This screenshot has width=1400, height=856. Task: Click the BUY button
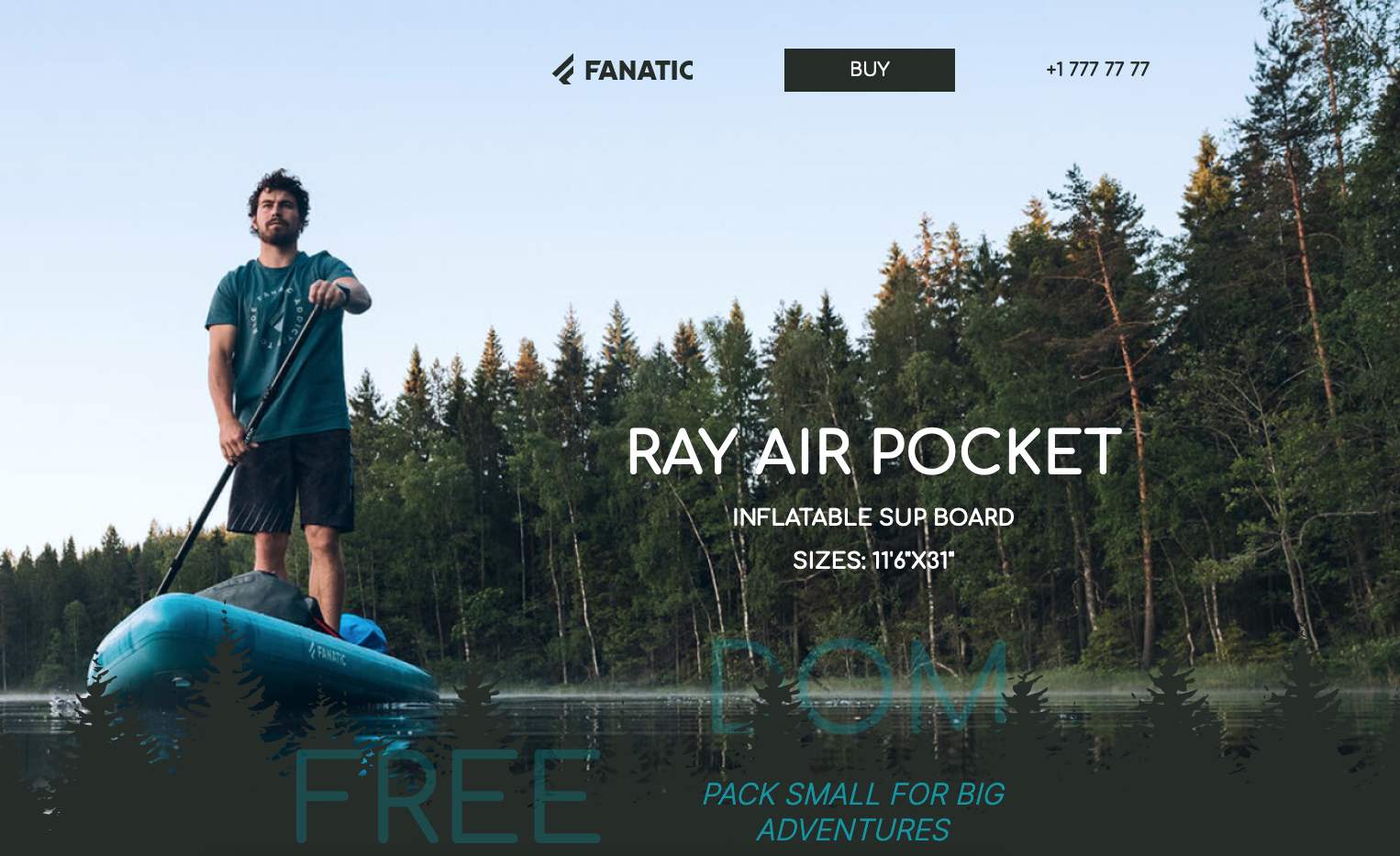coord(869,70)
